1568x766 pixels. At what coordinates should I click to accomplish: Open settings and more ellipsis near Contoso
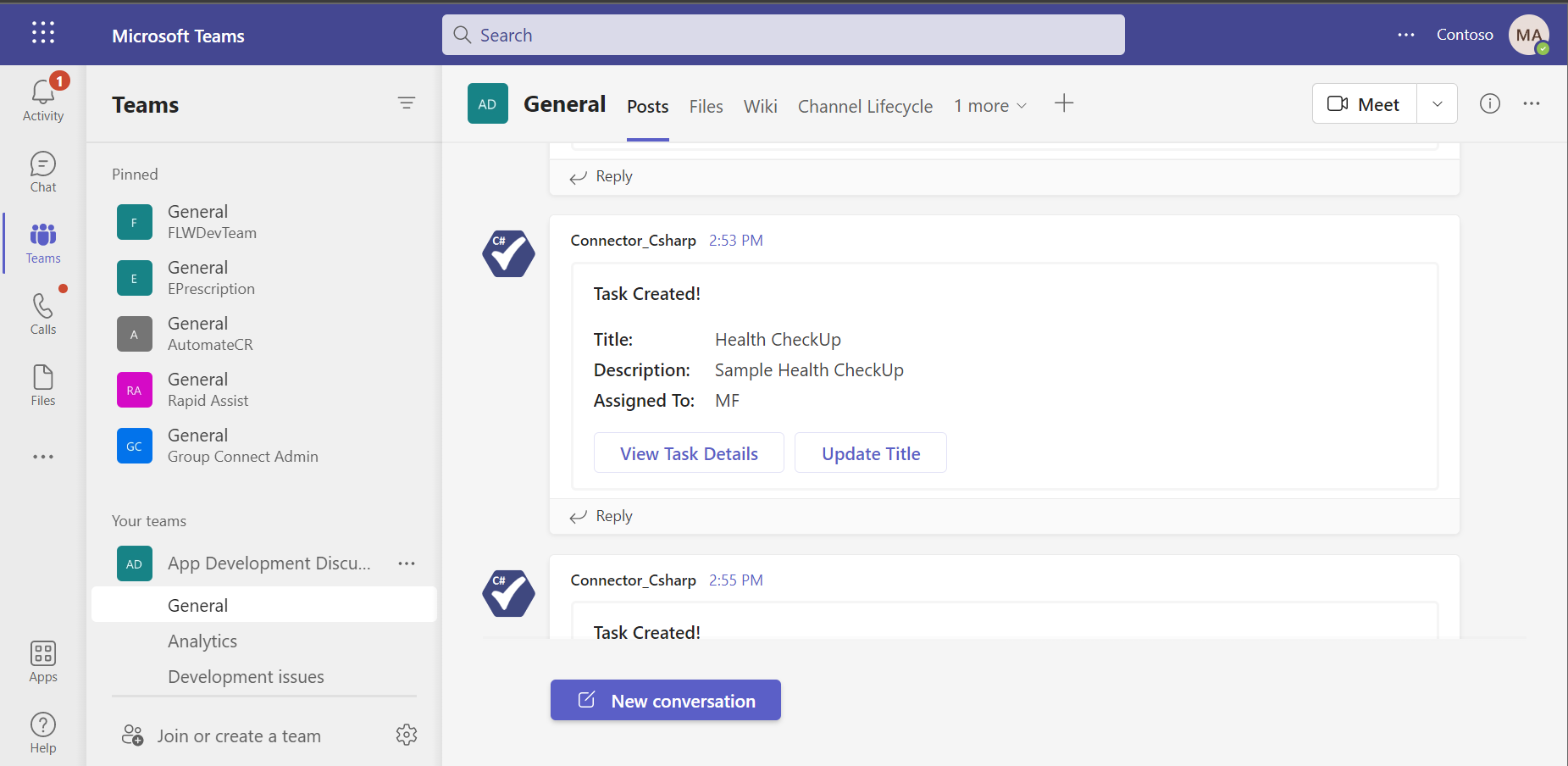[x=1406, y=35]
